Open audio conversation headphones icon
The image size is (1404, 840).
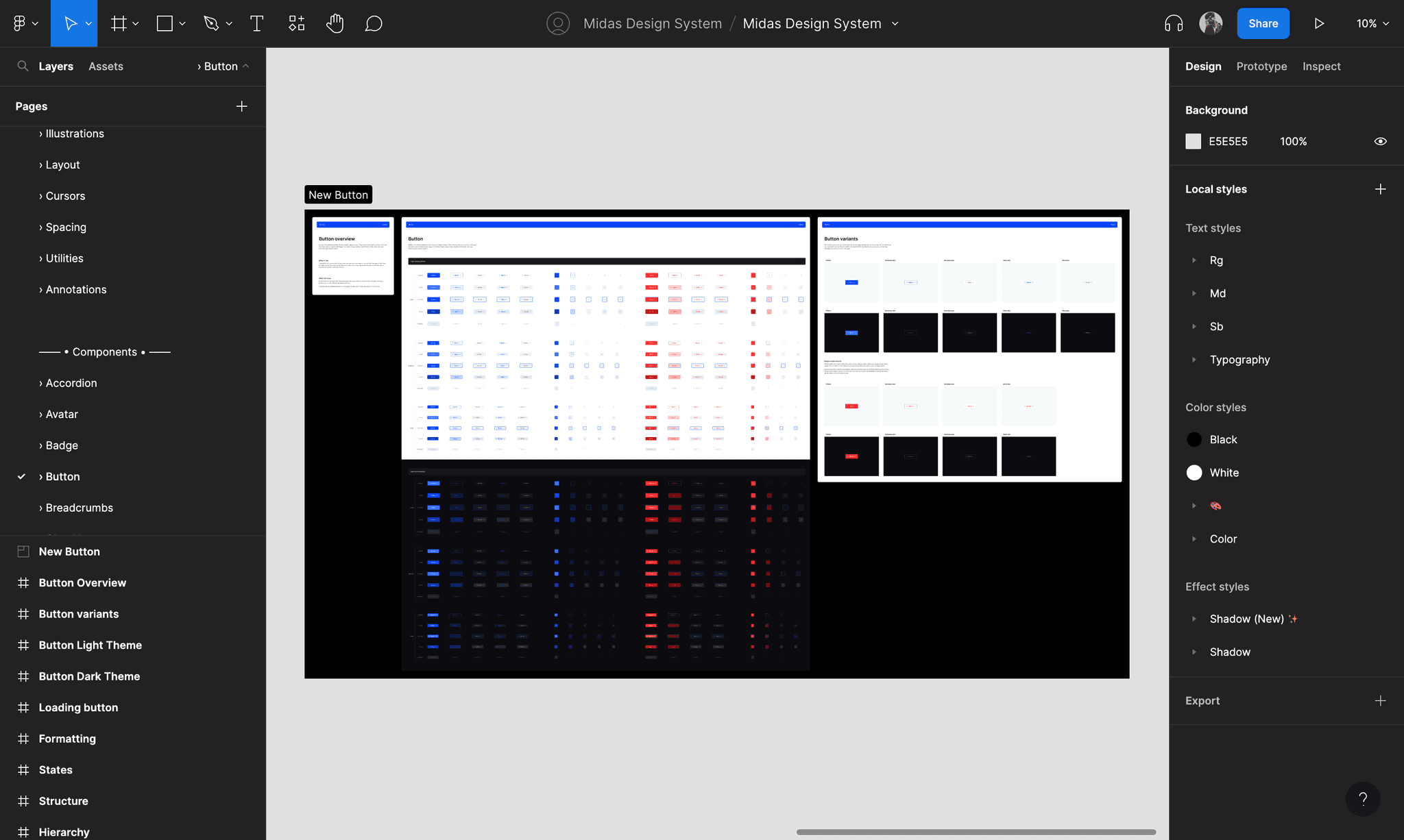click(x=1173, y=23)
